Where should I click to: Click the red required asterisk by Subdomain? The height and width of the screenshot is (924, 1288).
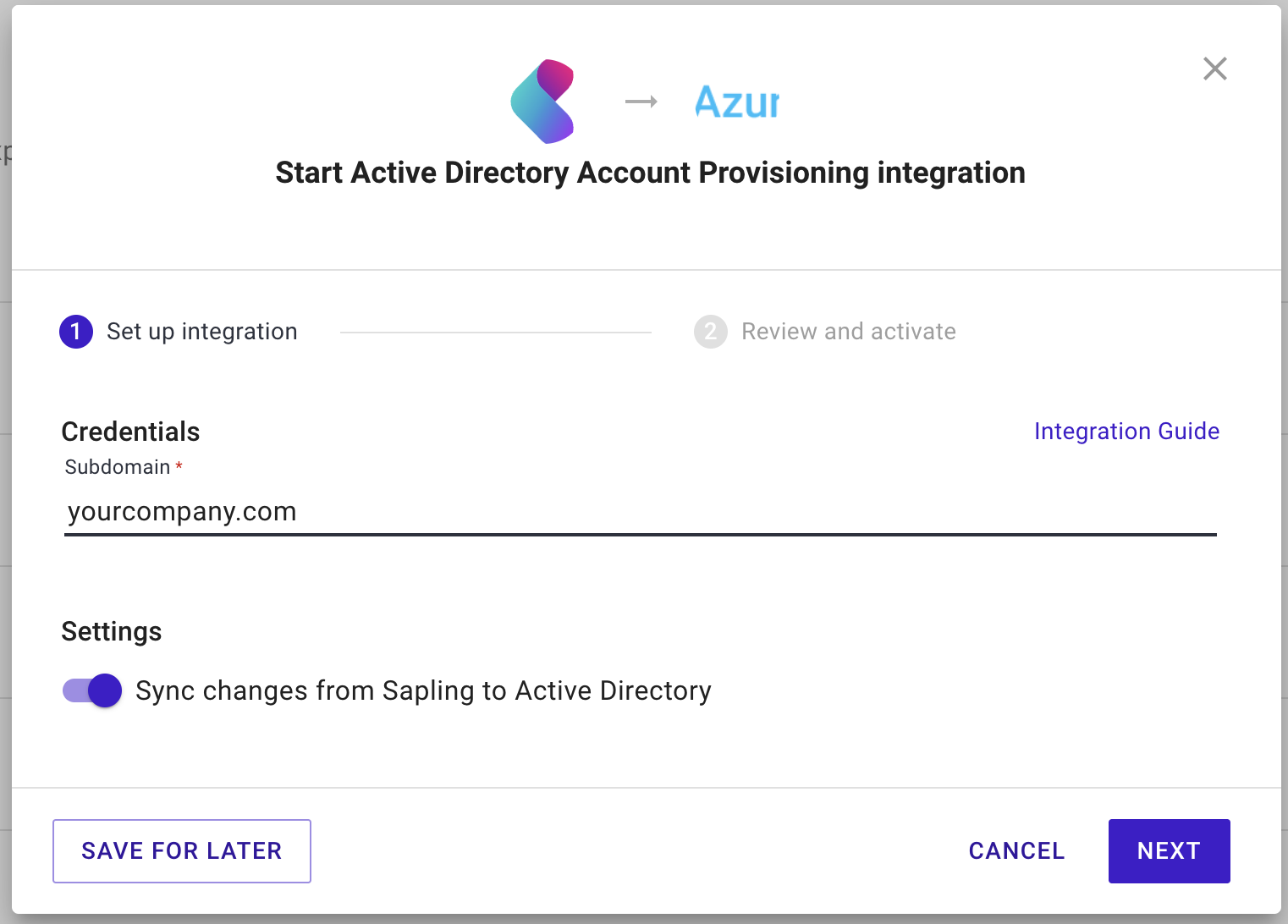179,466
